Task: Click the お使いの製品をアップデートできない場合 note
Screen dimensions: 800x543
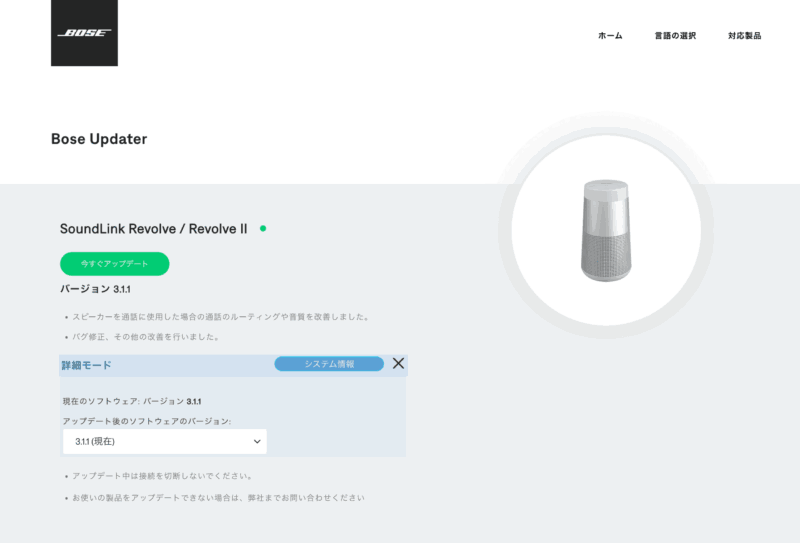Action: (x=218, y=498)
